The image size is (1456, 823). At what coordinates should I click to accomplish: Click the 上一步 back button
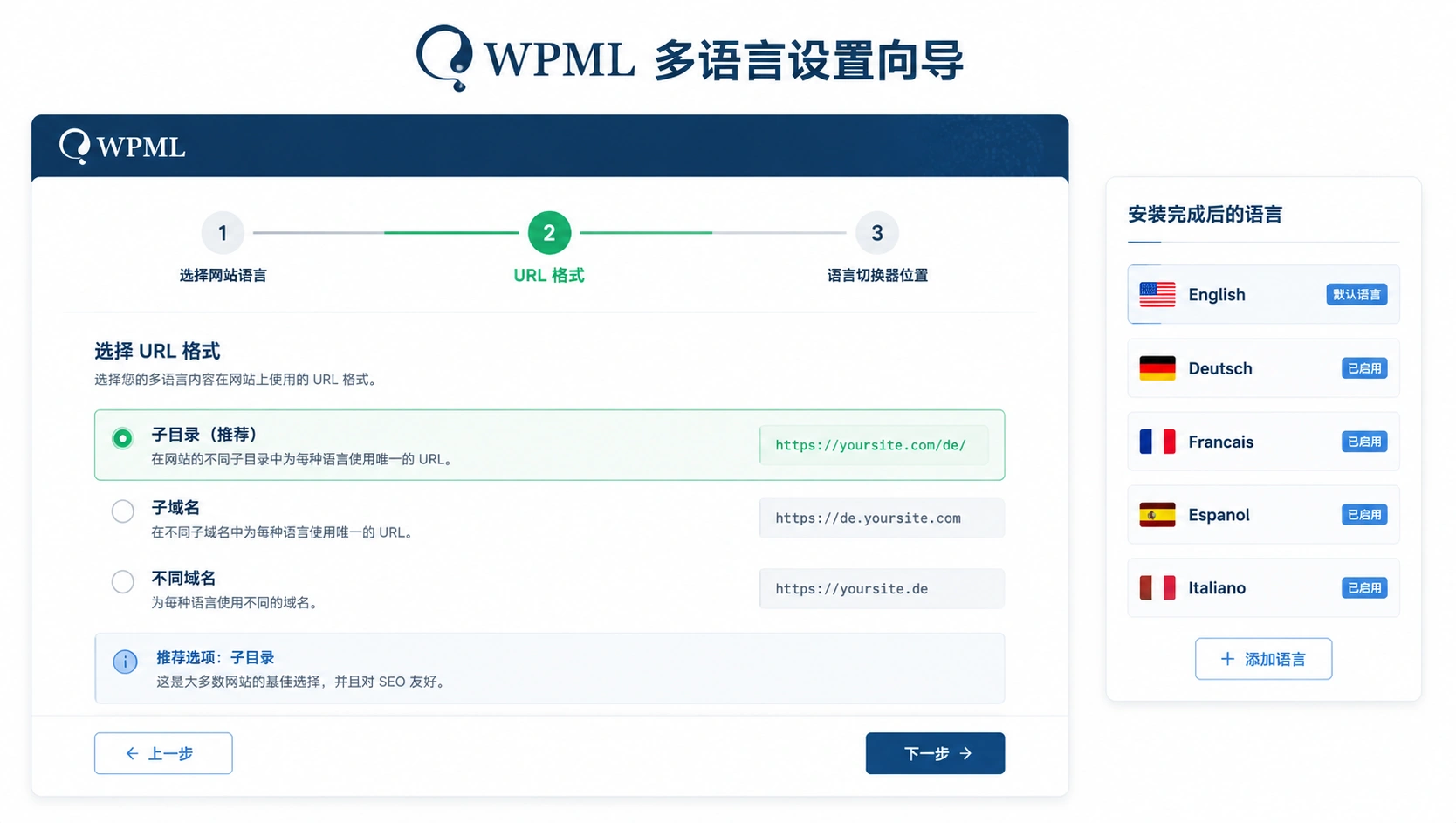coord(163,753)
